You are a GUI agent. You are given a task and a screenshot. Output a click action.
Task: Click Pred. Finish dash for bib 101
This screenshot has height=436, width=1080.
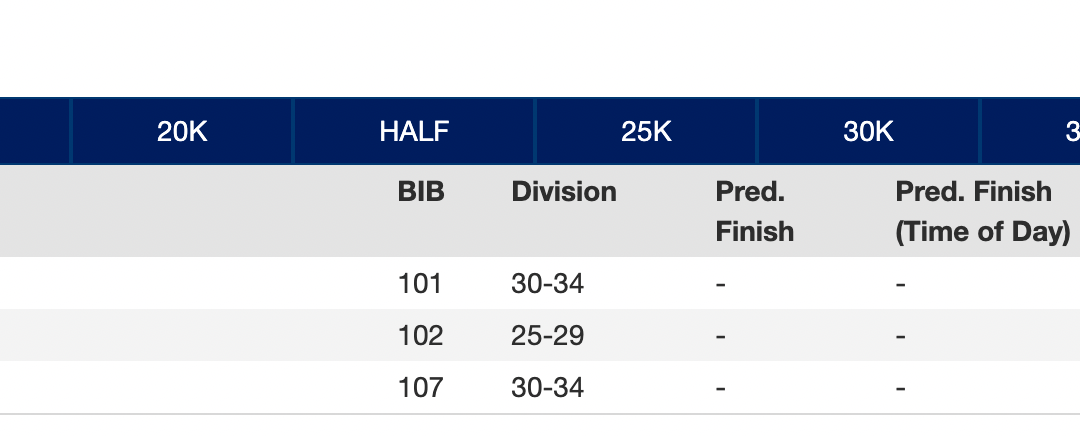[720, 284]
